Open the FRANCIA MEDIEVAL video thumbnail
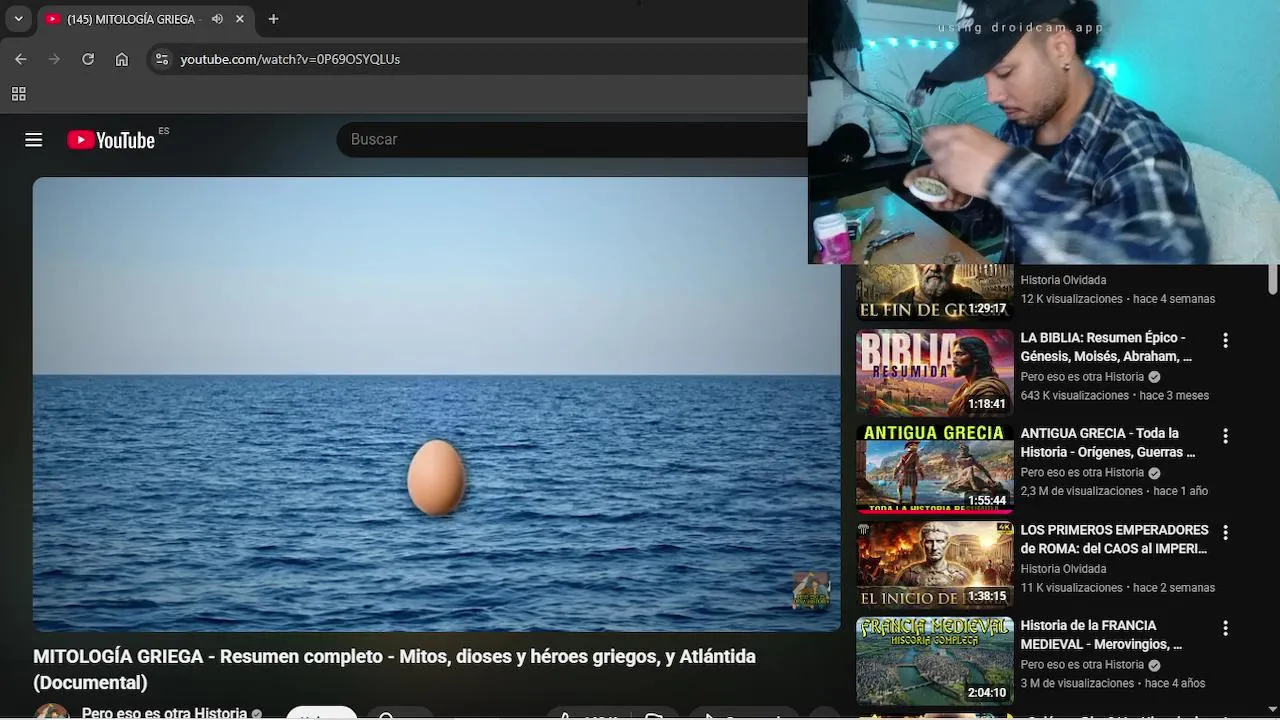The image size is (1280, 720). point(934,661)
